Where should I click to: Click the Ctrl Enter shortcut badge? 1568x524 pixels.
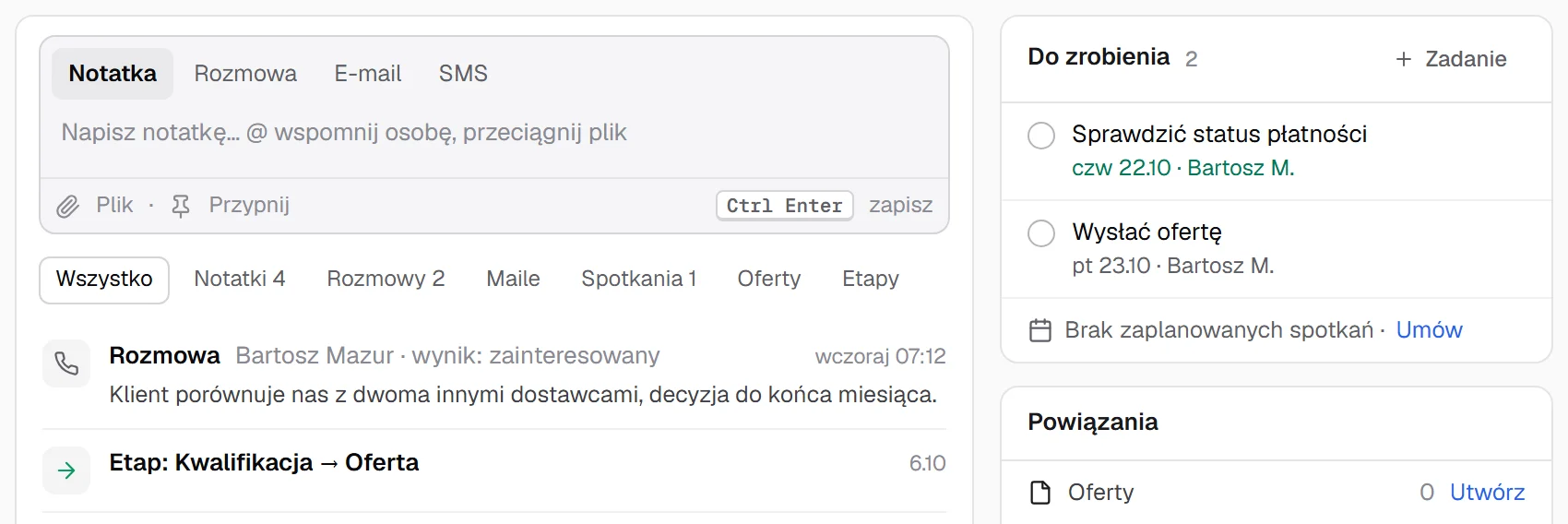point(785,206)
